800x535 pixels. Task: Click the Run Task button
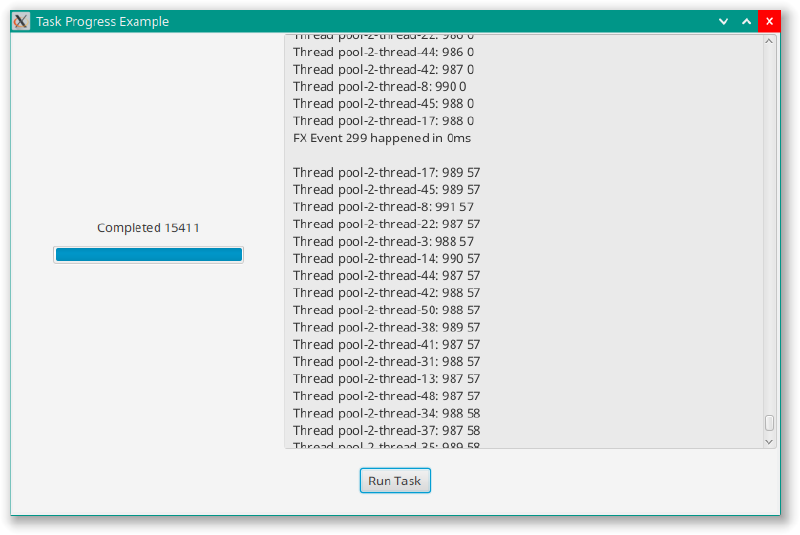395,480
